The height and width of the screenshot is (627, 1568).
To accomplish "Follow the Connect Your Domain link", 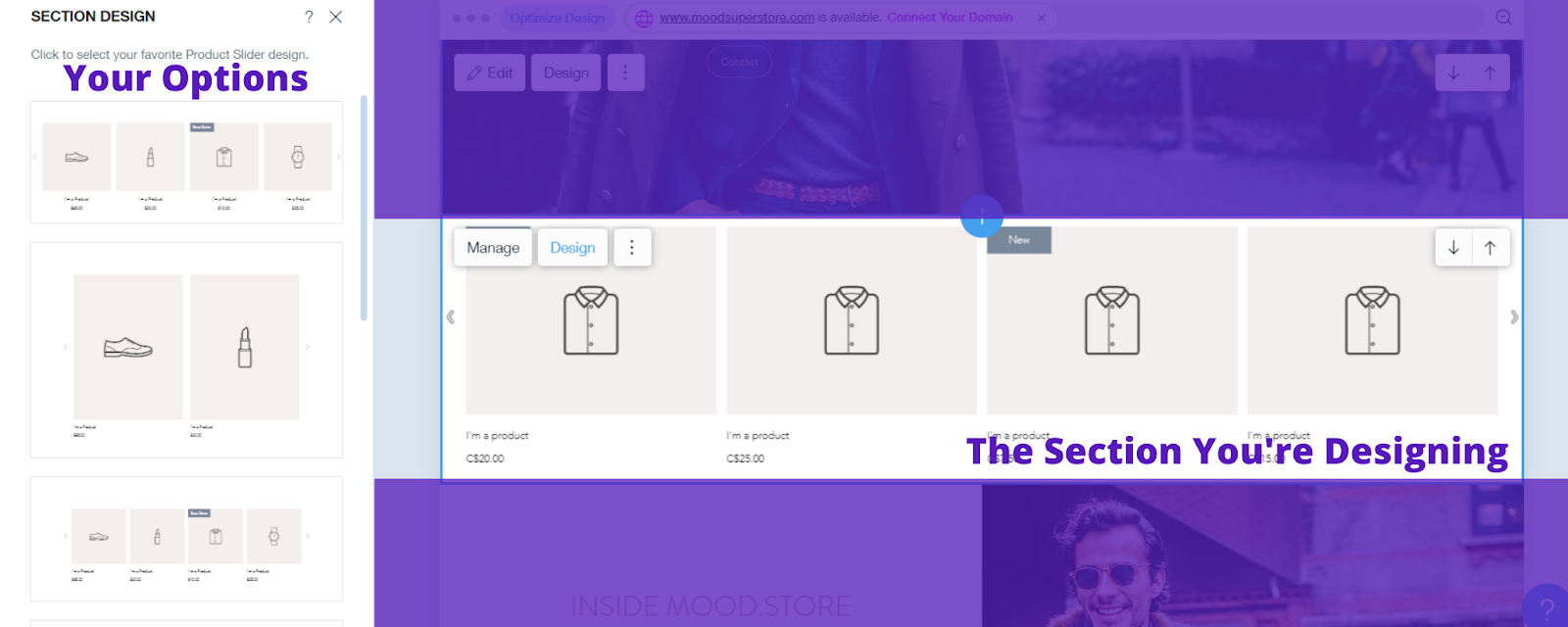I will tap(950, 18).
